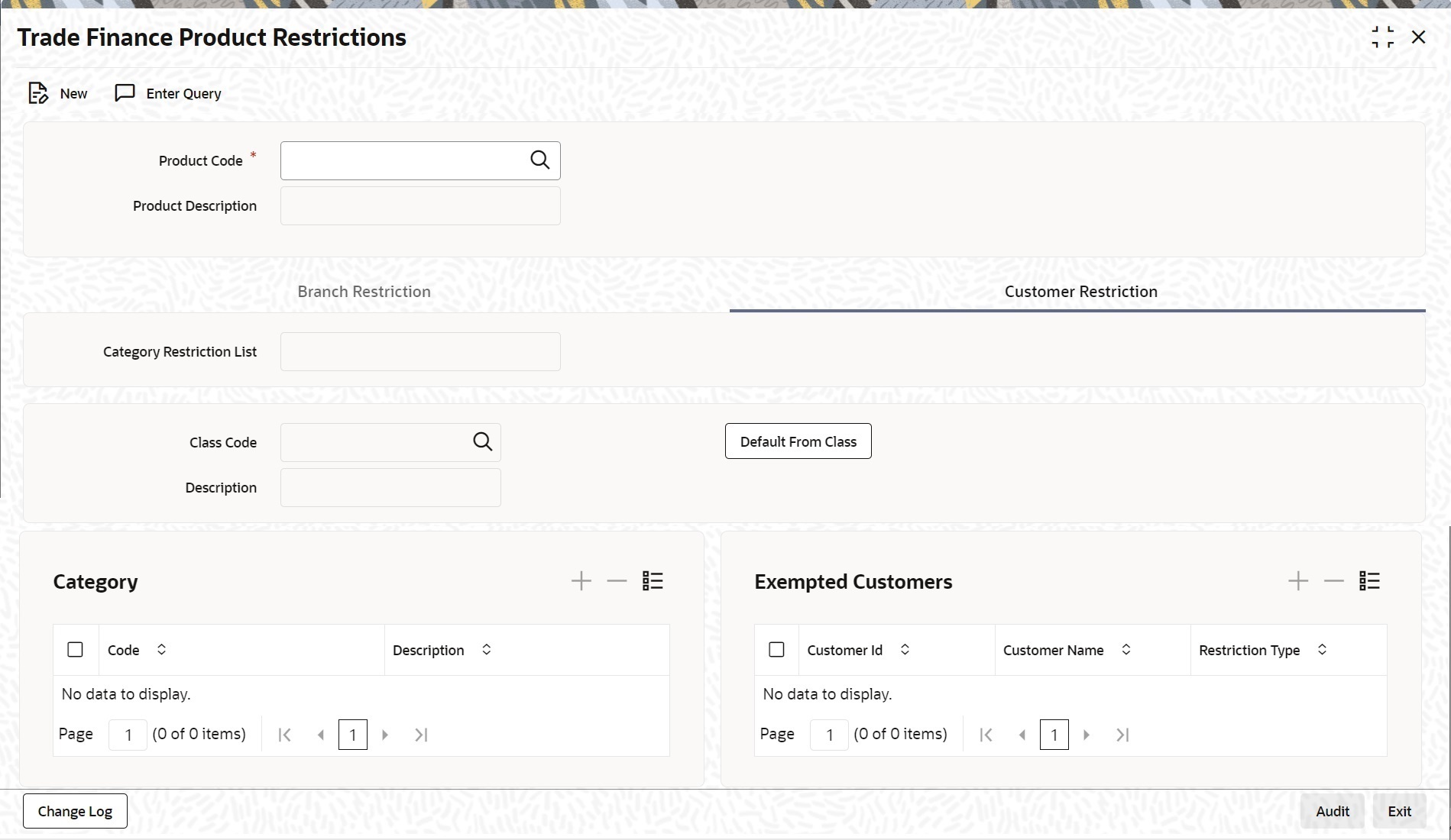Sort by Restriction Type column
1451x840 pixels.
(1322, 650)
